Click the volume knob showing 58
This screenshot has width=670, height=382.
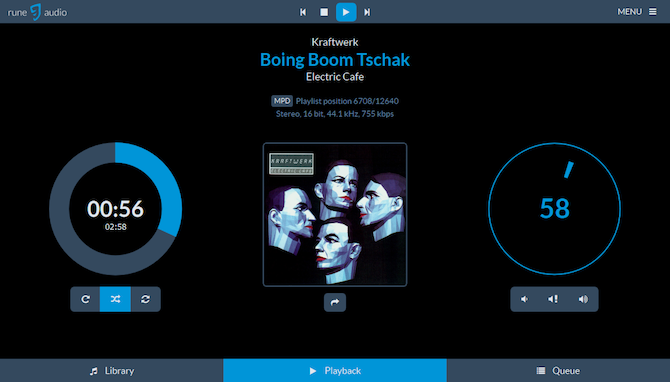(x=555, y=209)
